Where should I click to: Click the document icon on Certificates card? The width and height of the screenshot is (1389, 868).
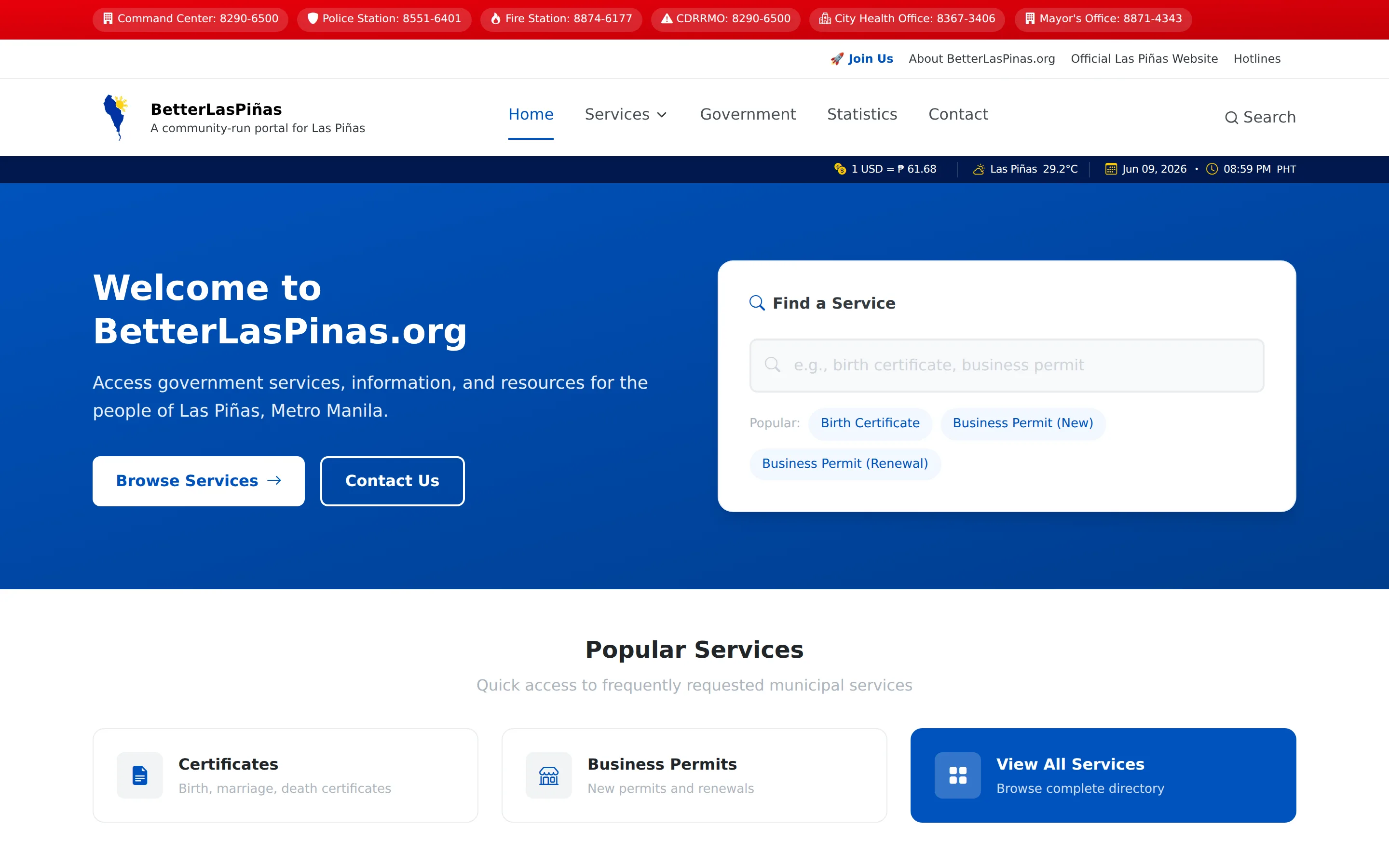tap(139, 775)
